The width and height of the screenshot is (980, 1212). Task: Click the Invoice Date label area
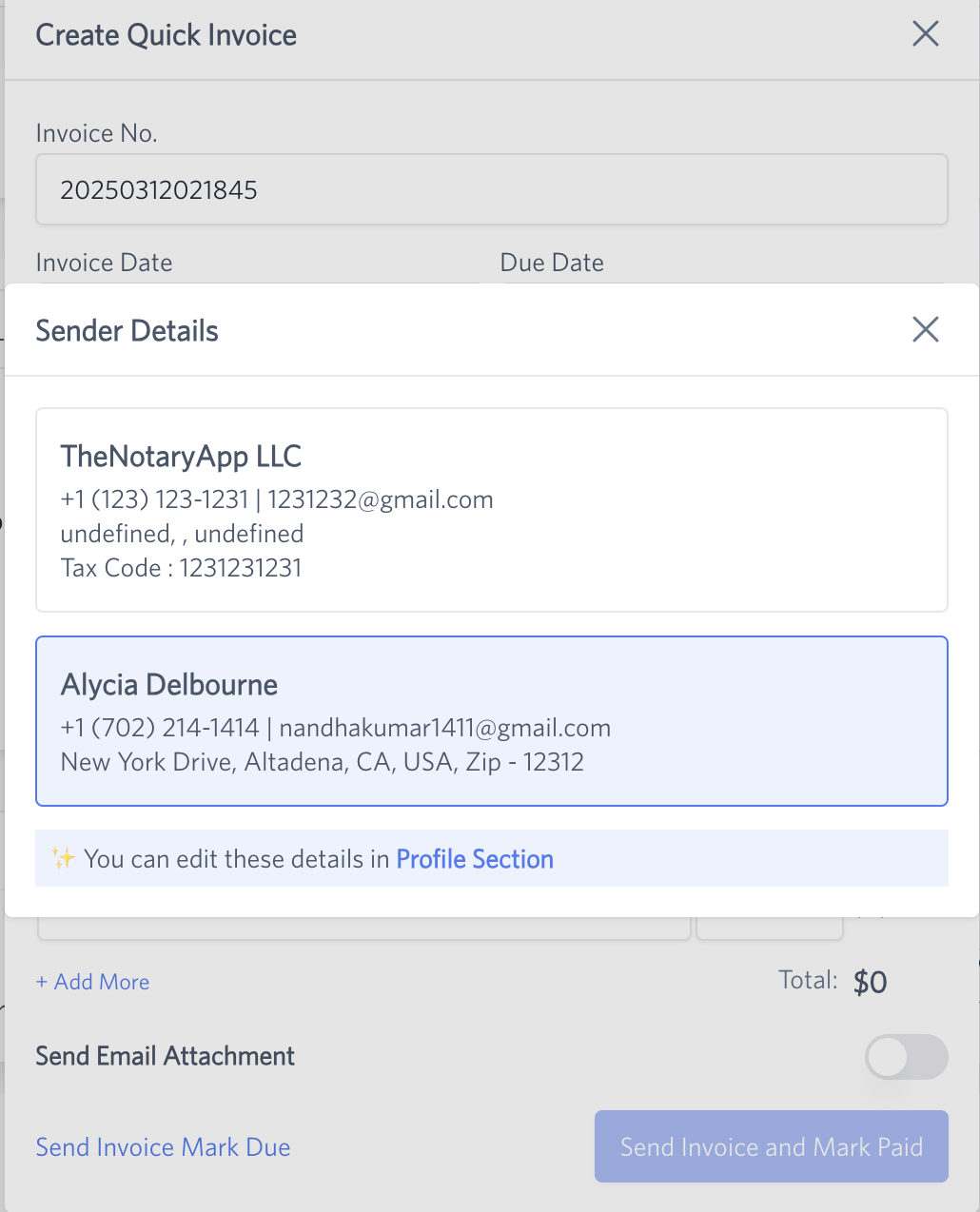coord(104,263)
